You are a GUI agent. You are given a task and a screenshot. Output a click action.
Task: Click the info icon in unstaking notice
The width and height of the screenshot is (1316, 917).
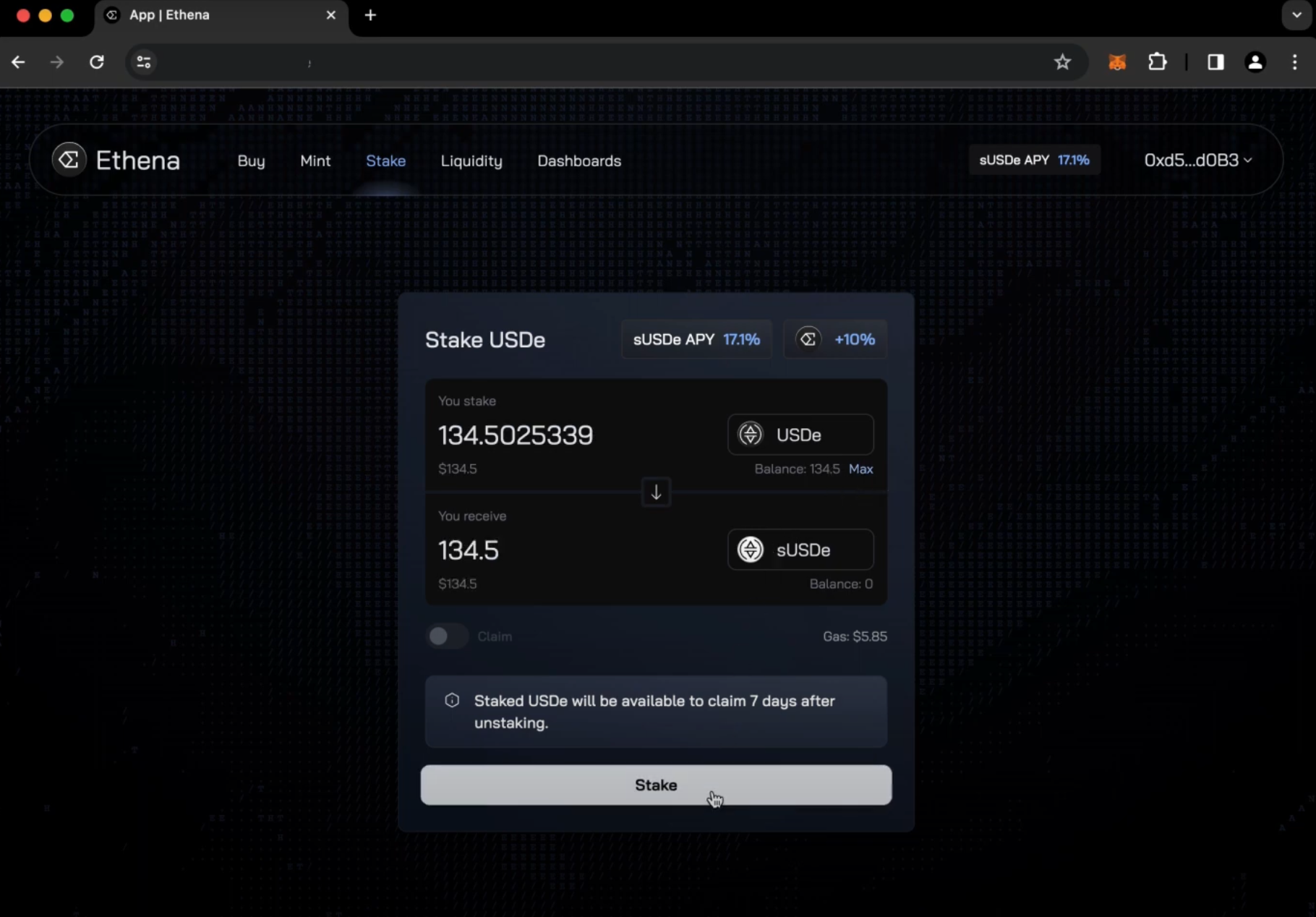(452, 701)
